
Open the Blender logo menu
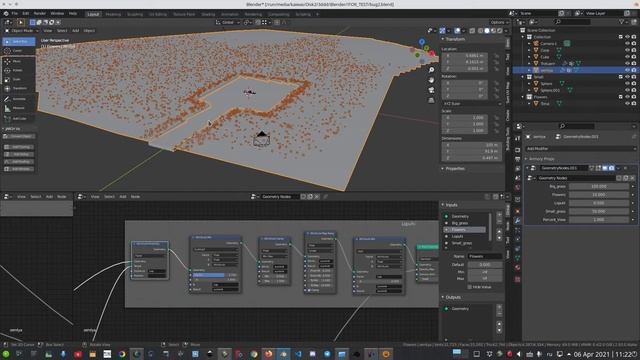click(6, 13)
